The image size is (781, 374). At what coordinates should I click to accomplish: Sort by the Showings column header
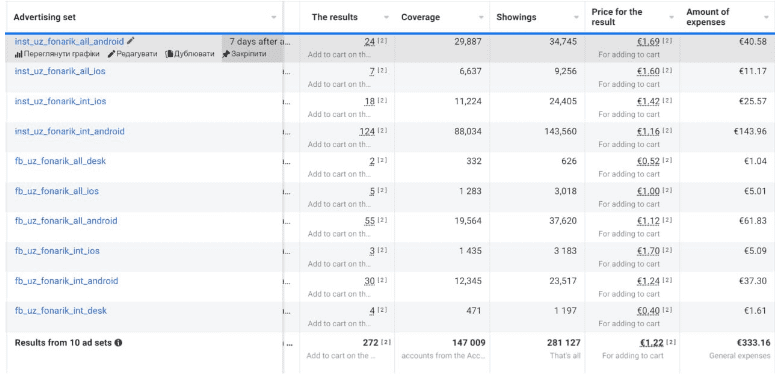coord(516,17)
